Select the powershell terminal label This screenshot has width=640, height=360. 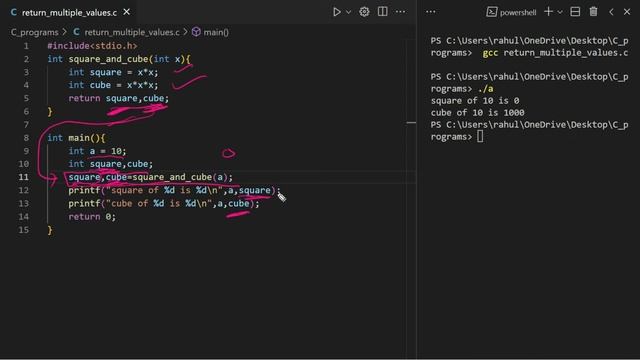coord(511,12)
